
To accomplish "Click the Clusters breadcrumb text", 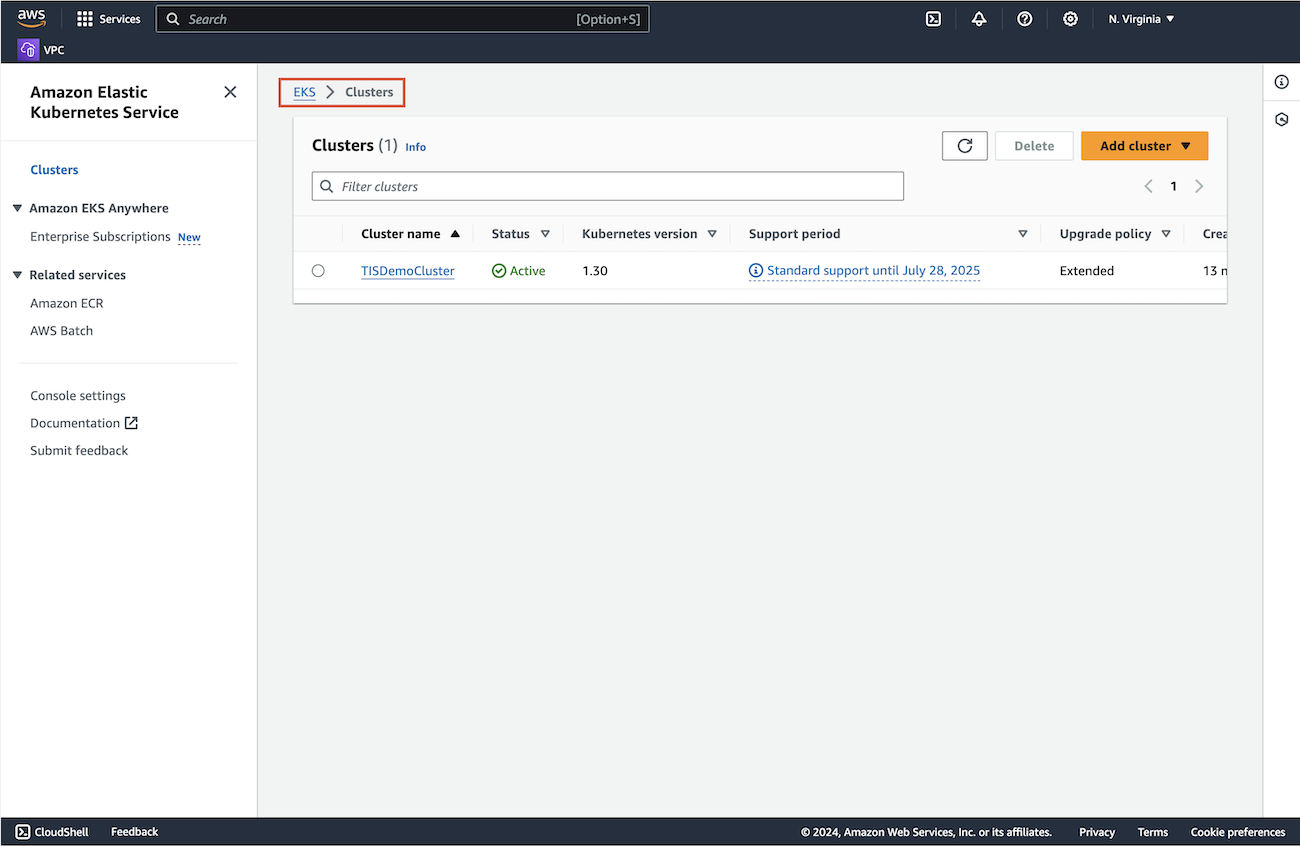I will (x=369, y=92).
